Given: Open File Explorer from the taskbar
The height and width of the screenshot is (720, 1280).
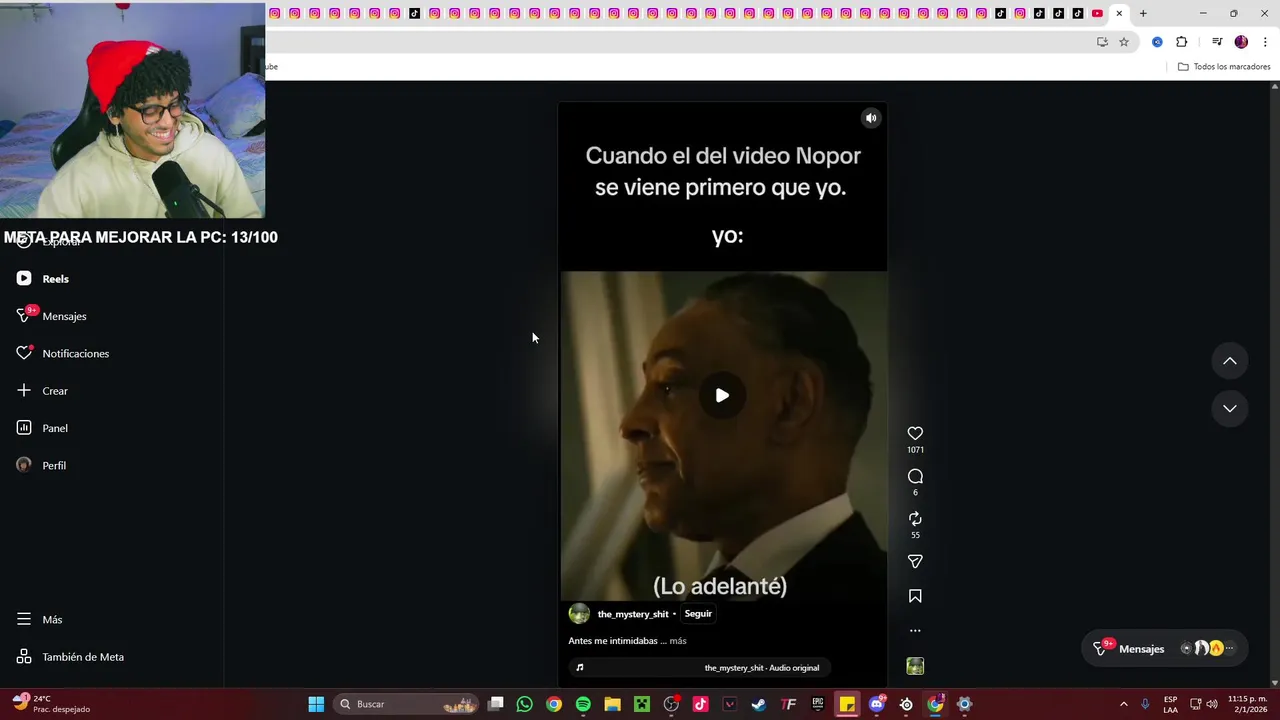Looking at the screenshot, I should click(612, 704).
